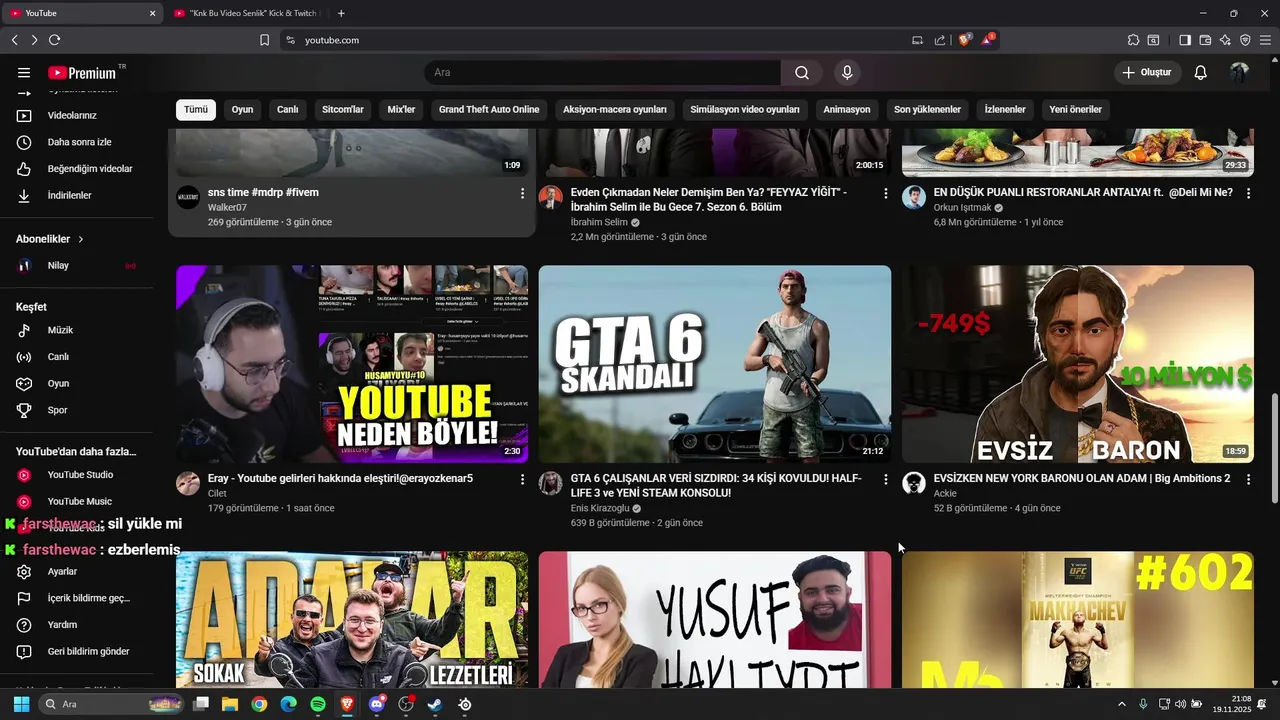
Task: Open Steam from the Windows taskbar
Action: 435,704
